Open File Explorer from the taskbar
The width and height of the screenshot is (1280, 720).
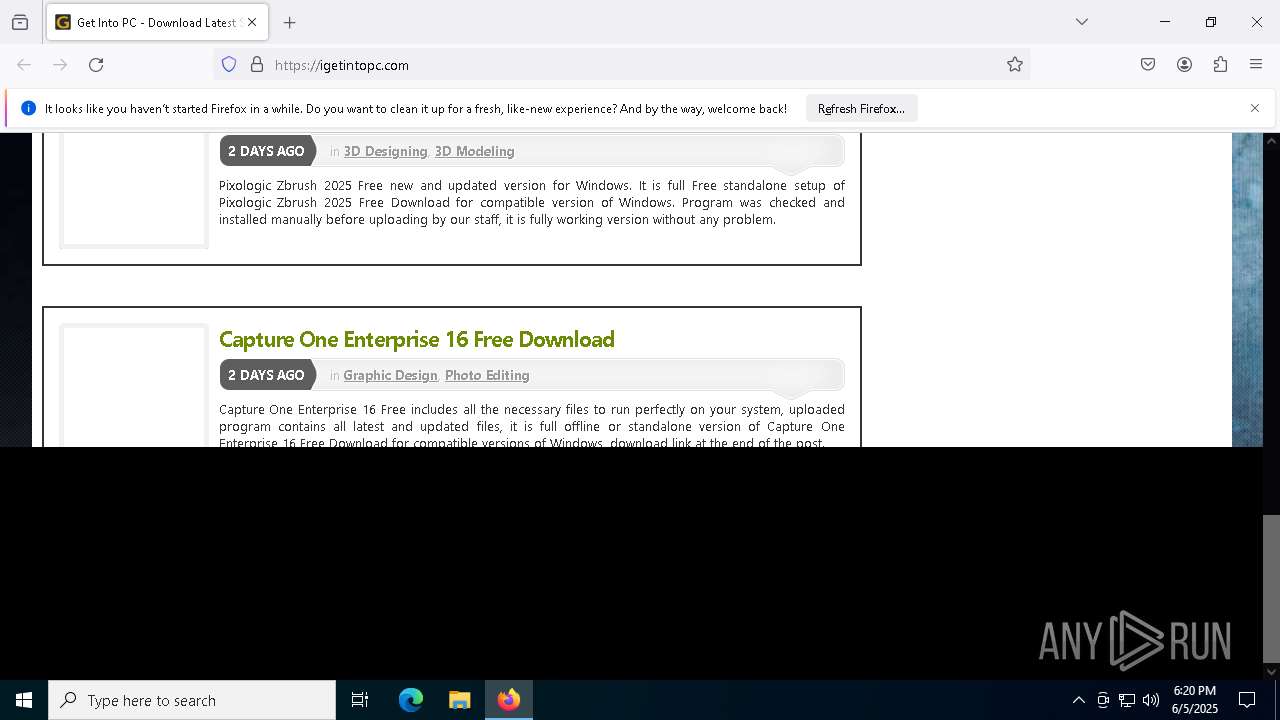pos(459,700)
